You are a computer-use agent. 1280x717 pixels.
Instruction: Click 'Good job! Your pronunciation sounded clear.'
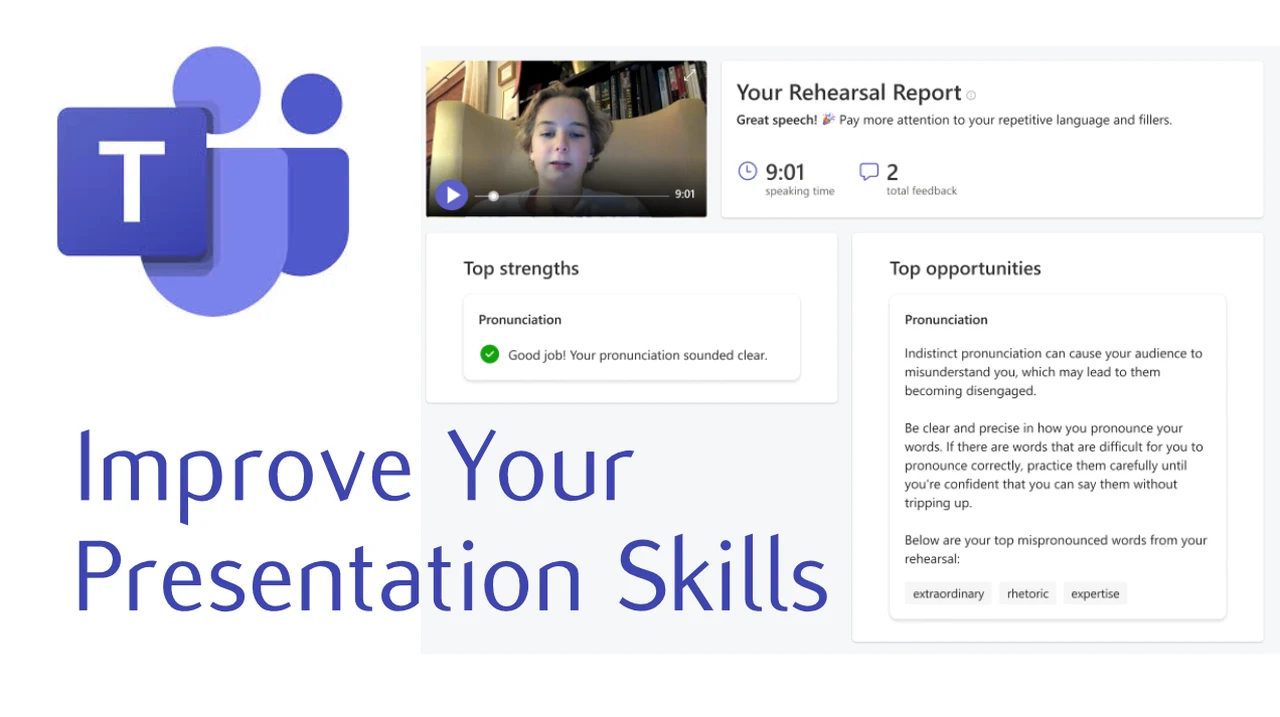pos(637,355)
